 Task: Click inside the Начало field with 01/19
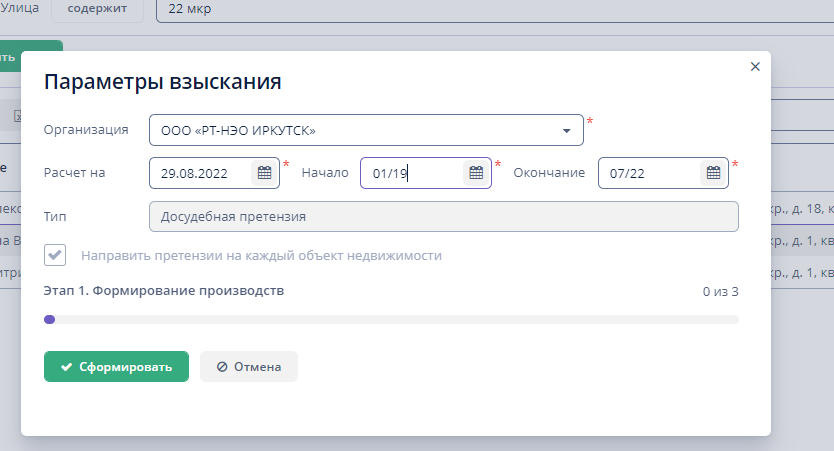(x=410, y=173)
